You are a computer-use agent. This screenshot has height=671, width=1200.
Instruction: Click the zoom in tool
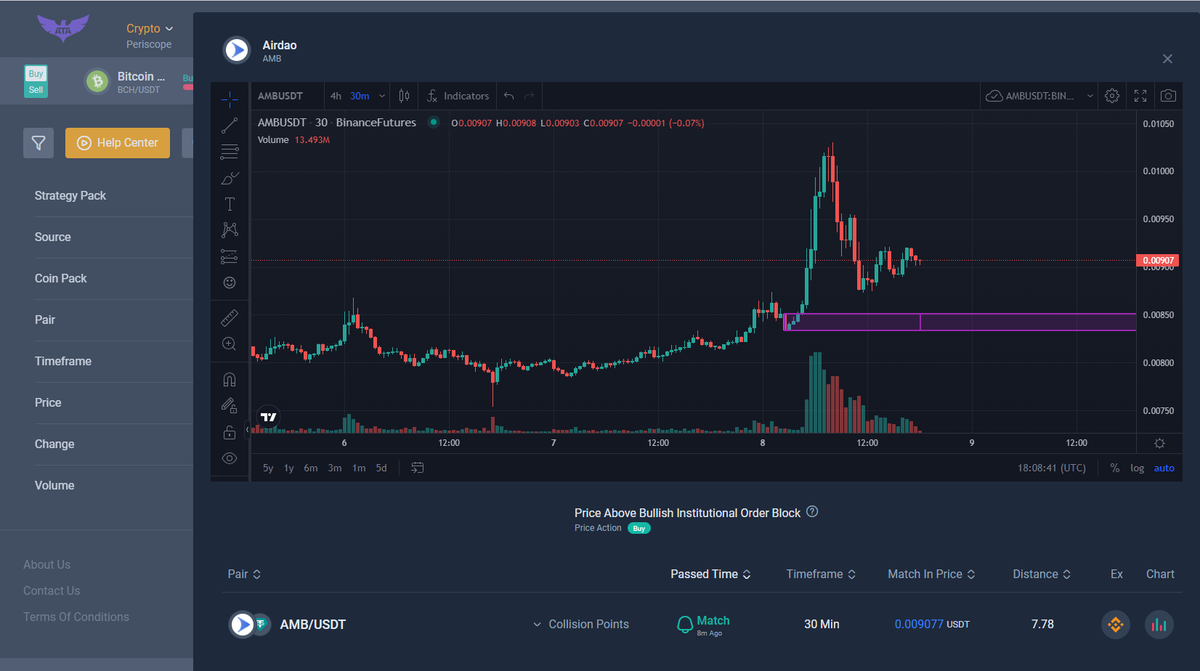[230, 344]
